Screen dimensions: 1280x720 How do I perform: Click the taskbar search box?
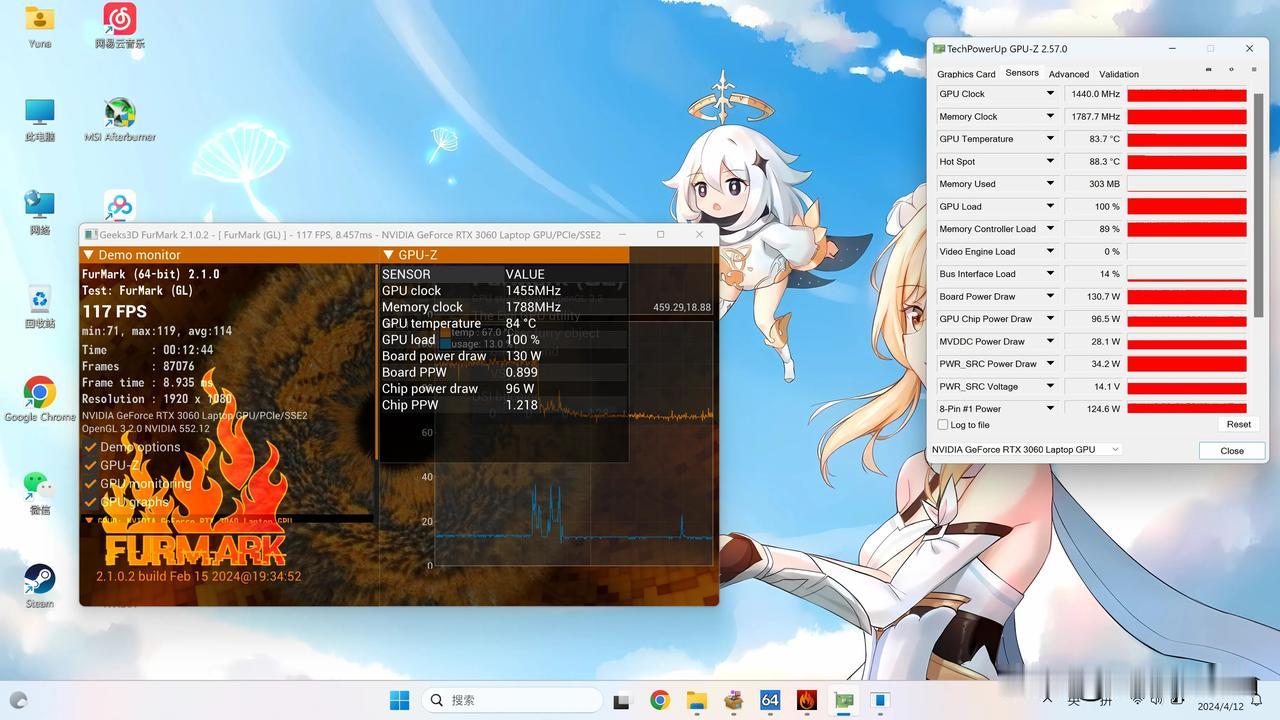click(x=512, y=700)
